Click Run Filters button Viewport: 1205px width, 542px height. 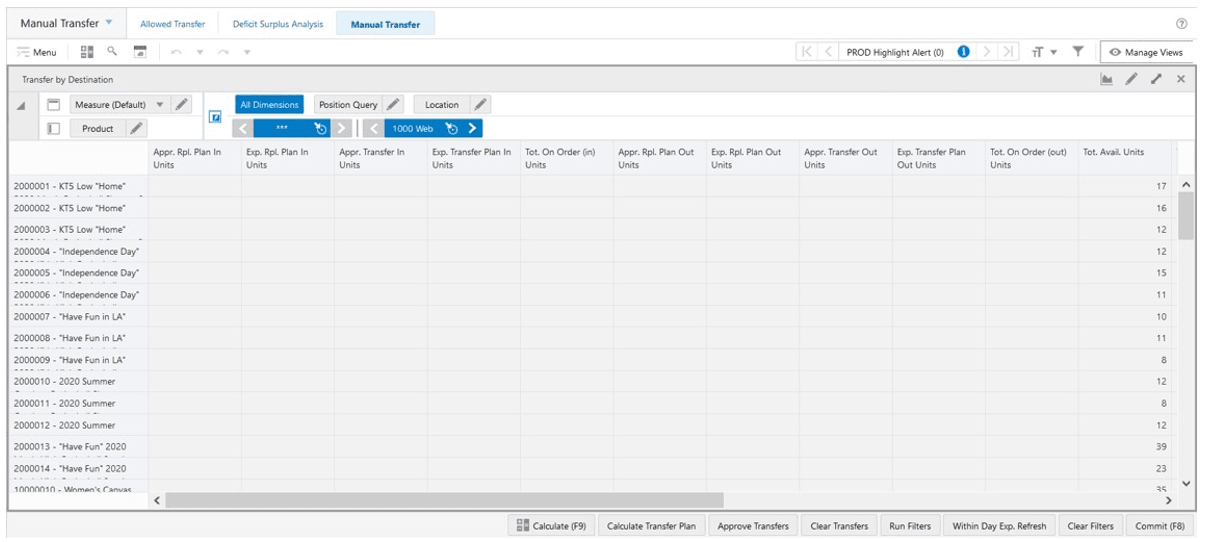[910, 526]
